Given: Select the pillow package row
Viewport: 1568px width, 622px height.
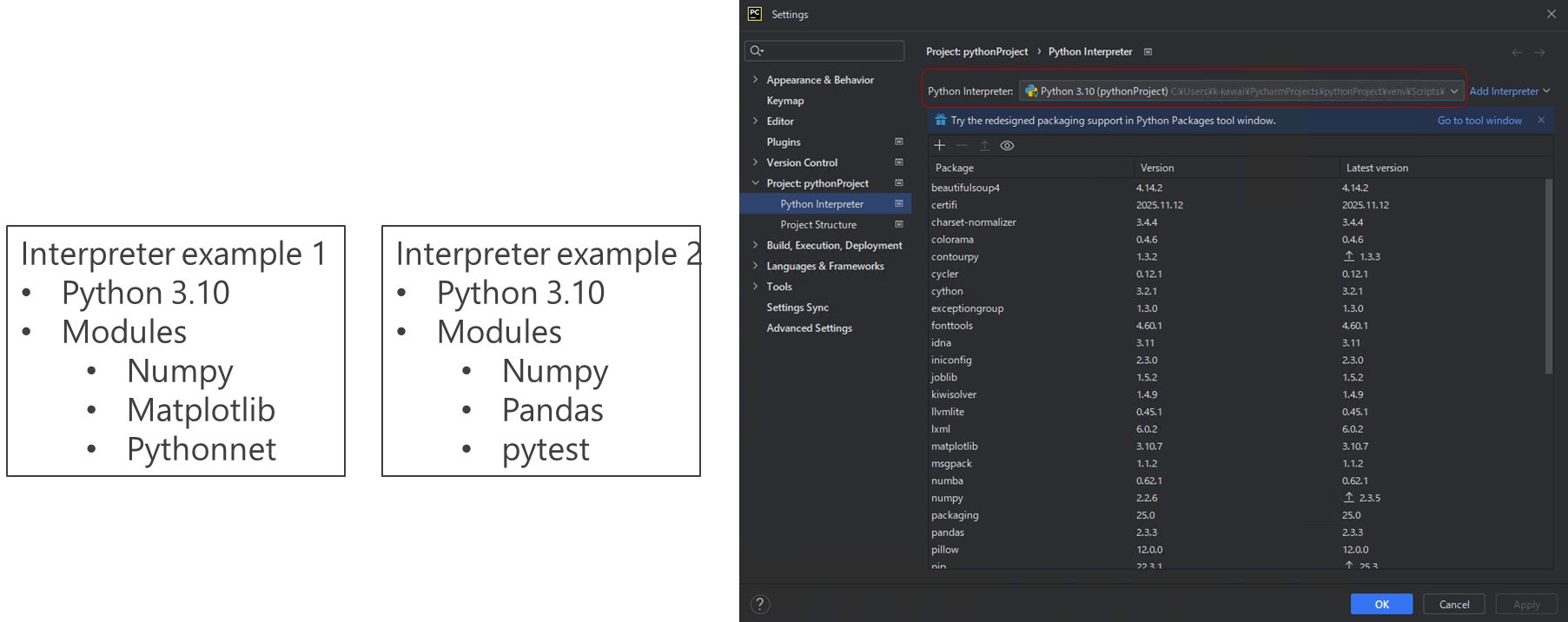Looking at the screenshot, I should pyautogui.click(x=1237, y=550).
